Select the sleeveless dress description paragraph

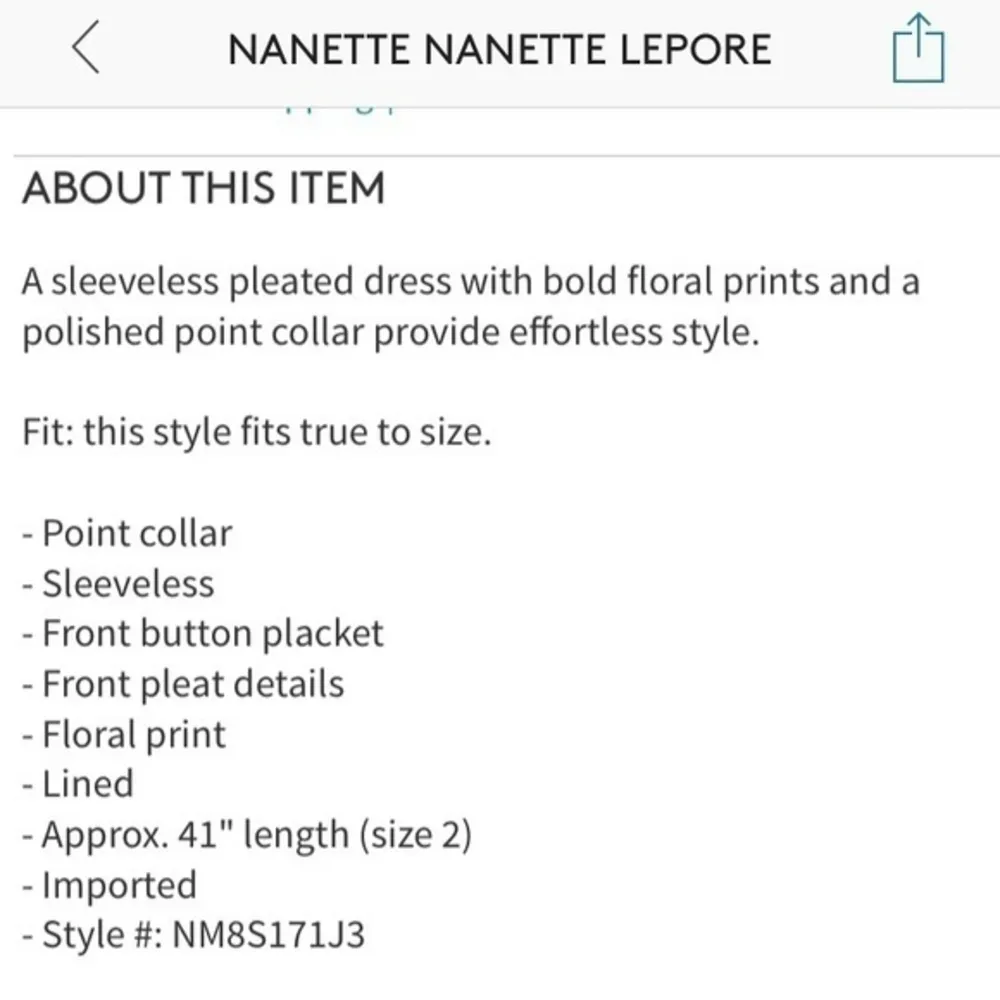(470, 305)
